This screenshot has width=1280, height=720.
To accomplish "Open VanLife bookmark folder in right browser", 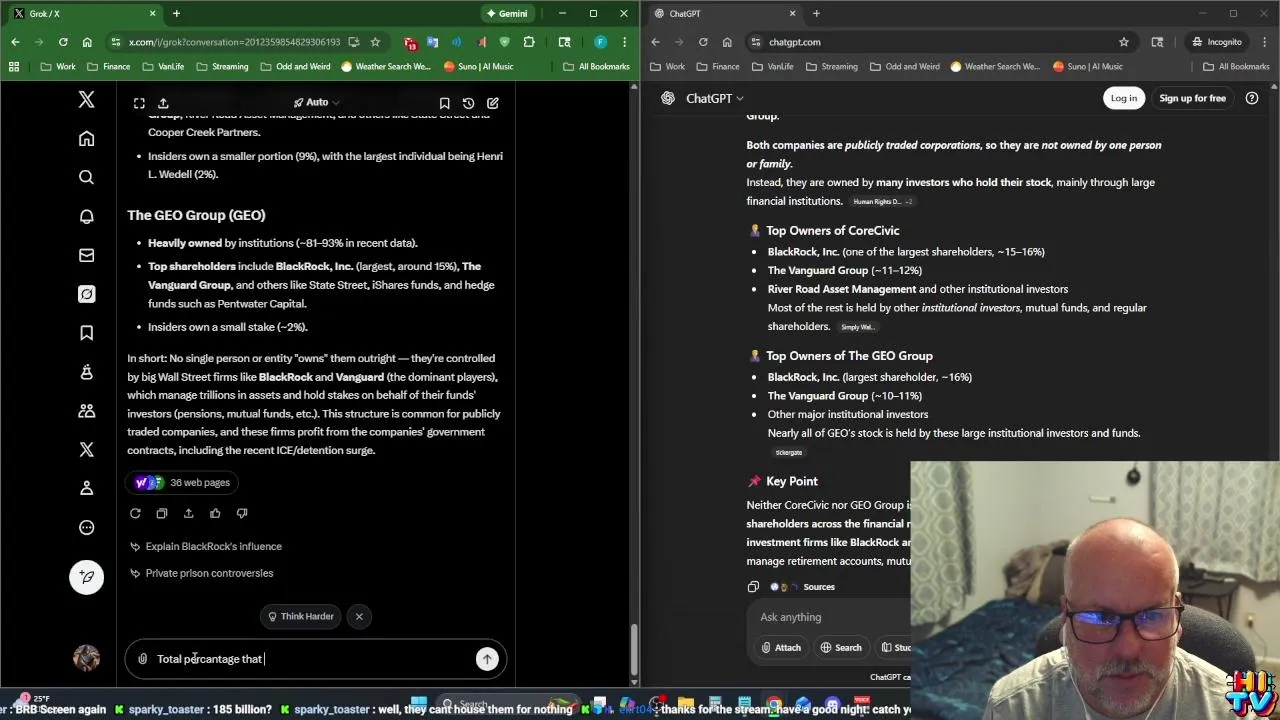I will [772, 66].
